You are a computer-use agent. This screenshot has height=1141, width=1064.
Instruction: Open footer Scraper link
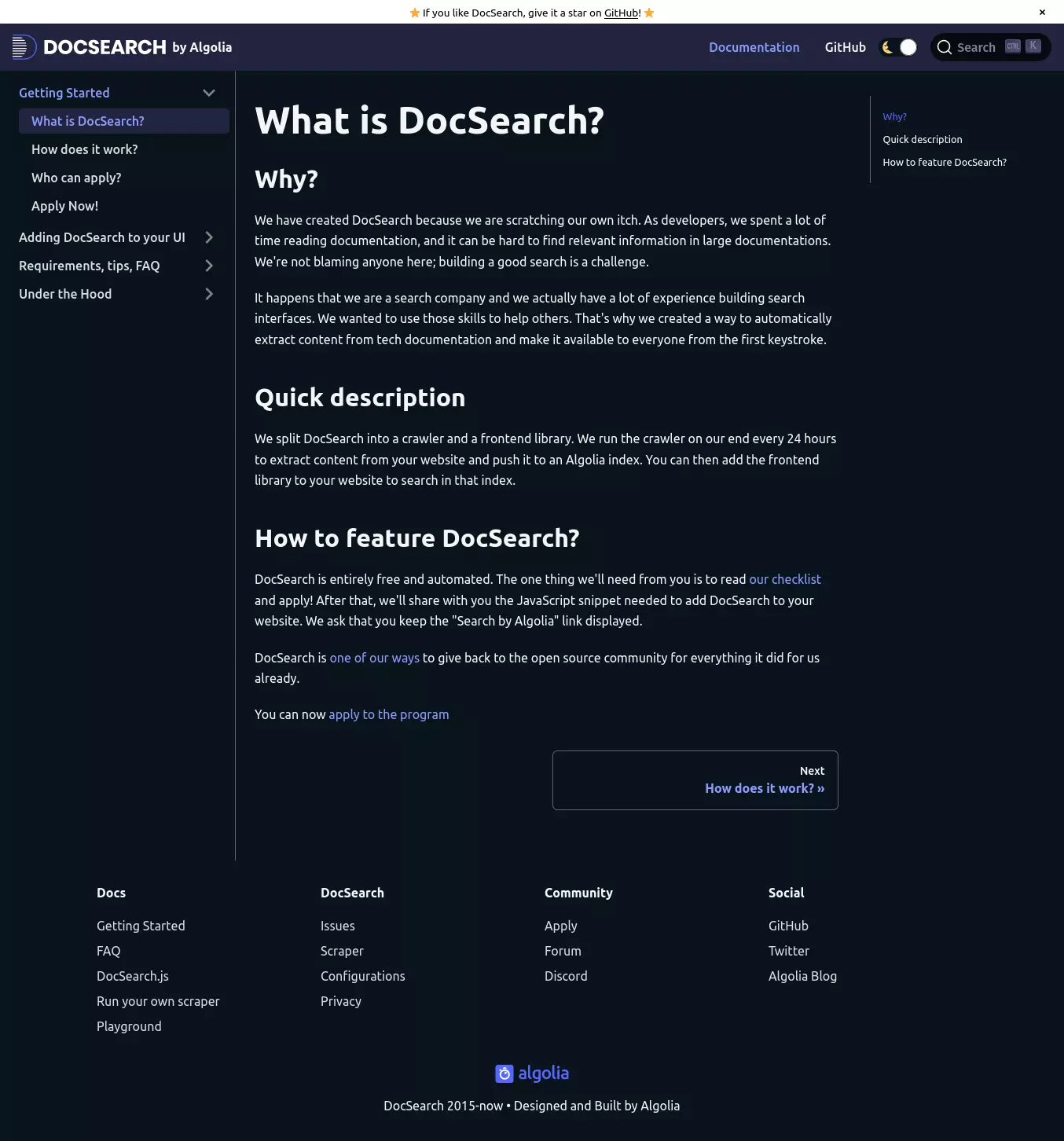click(342, 951)
